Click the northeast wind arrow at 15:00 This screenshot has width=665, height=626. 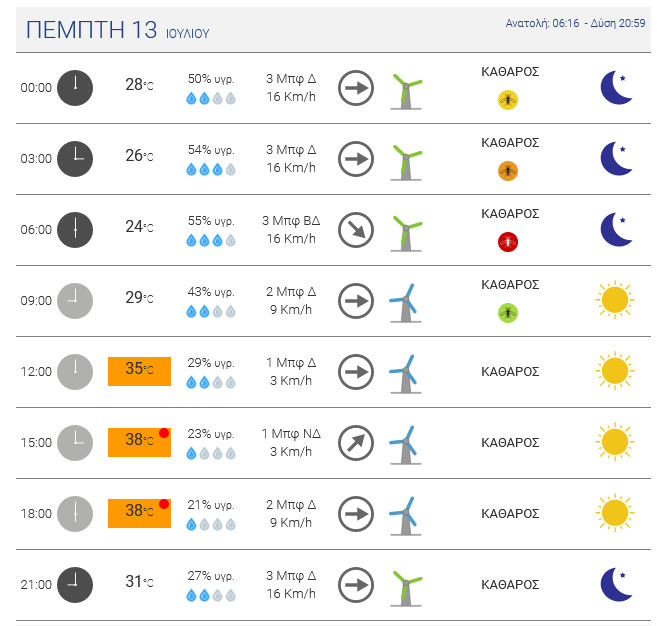click(x=355, y=443)
